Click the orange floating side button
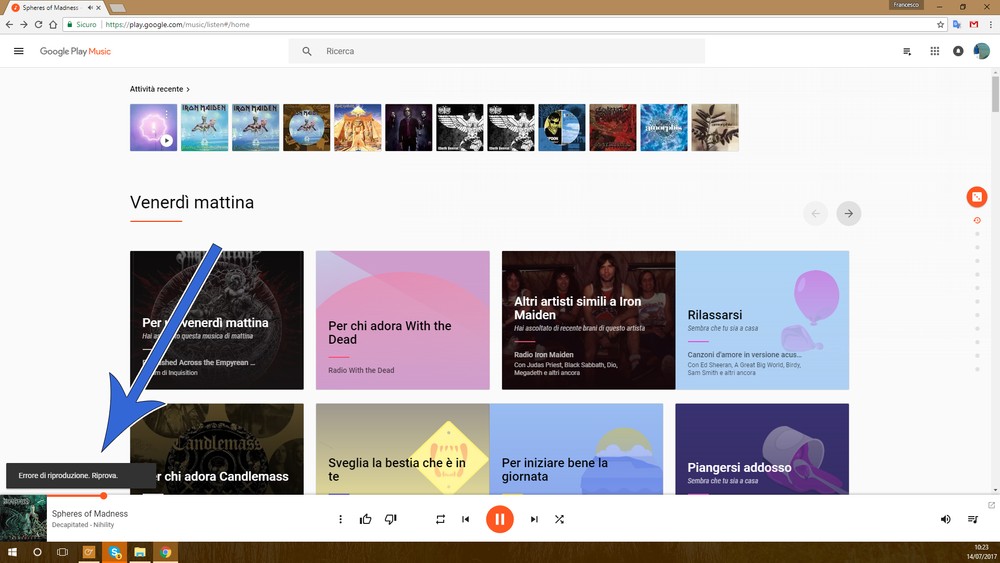1000x563 pixels. pos(976,197)
